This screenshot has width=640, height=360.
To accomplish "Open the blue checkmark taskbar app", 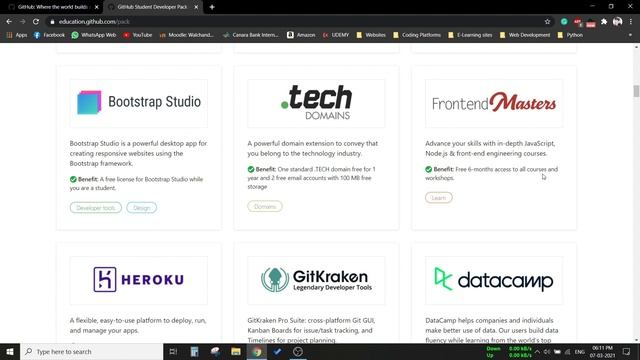I will 277,351.
